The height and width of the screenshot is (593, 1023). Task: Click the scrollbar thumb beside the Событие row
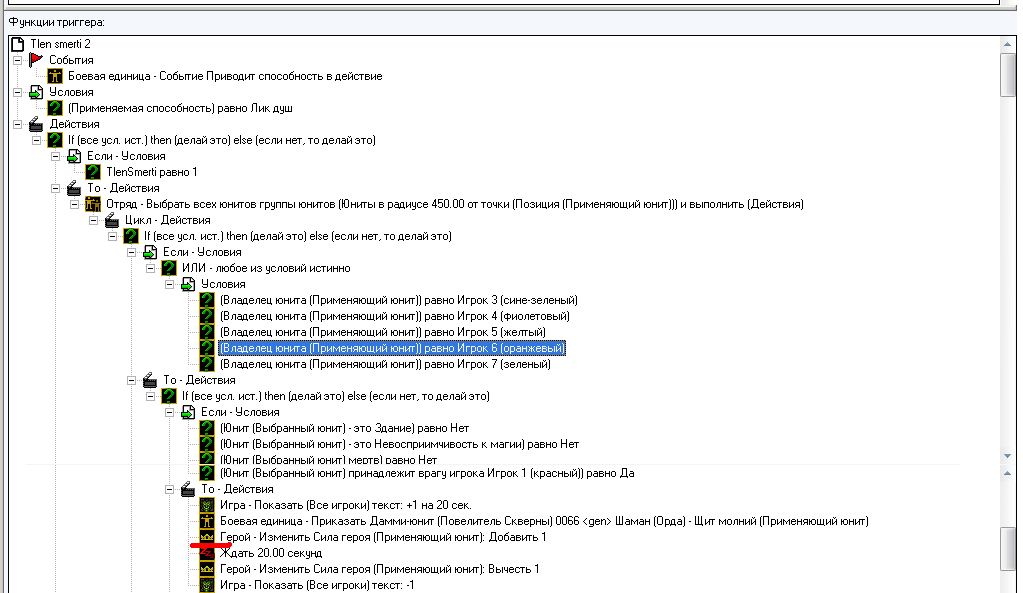pyautogui.click(x=1007, y=75)
